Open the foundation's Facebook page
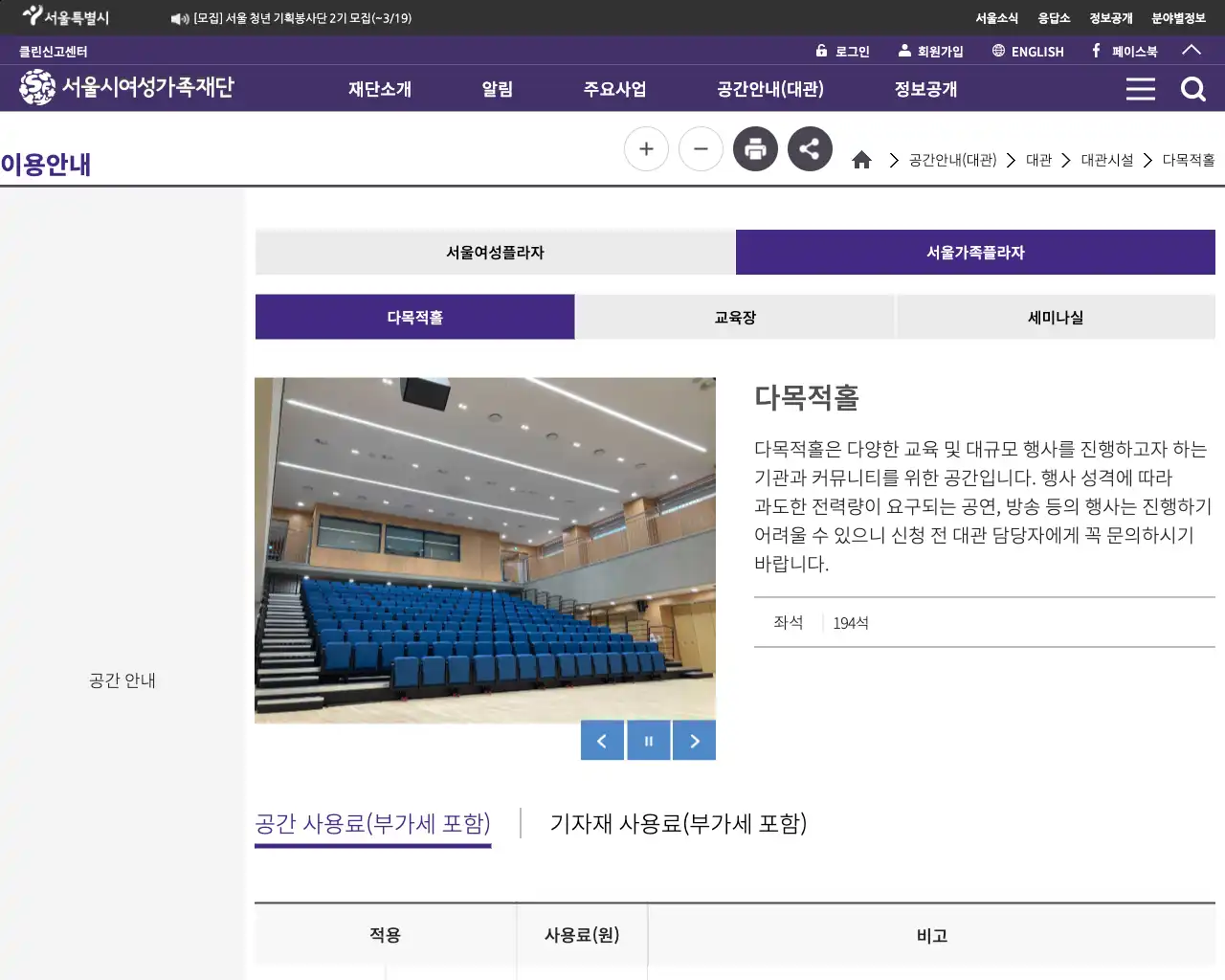The height and width of the screenshot is (980, 1225). [x=1124, y=51]
